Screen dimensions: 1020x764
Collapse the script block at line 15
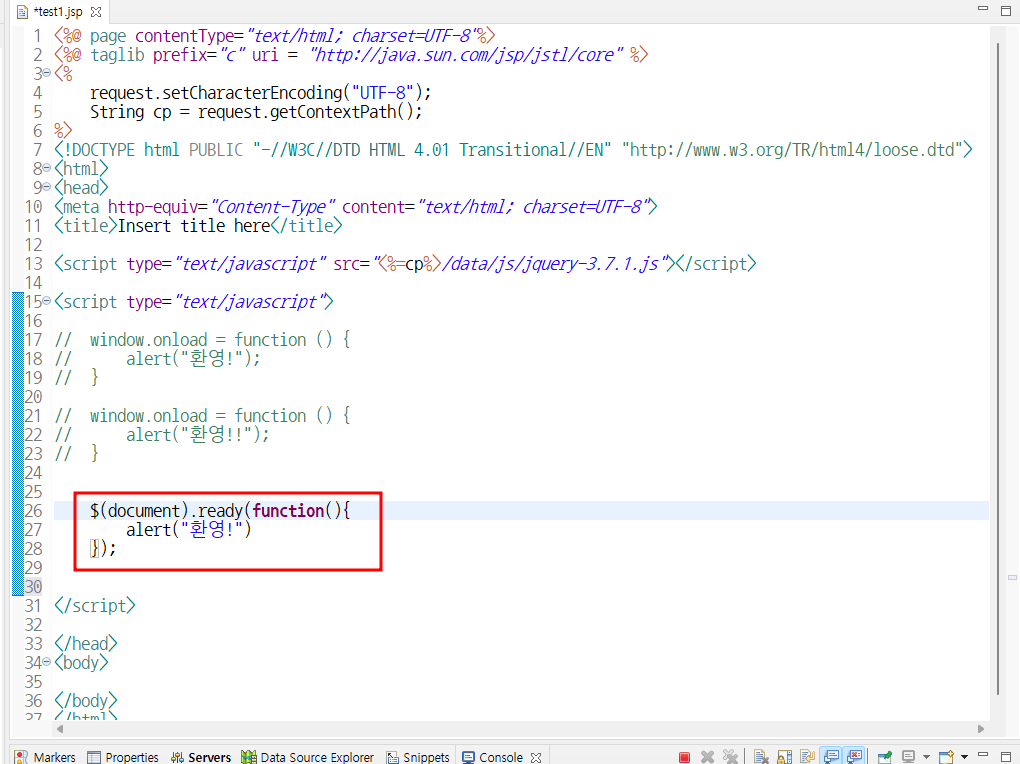click(46, 301)
